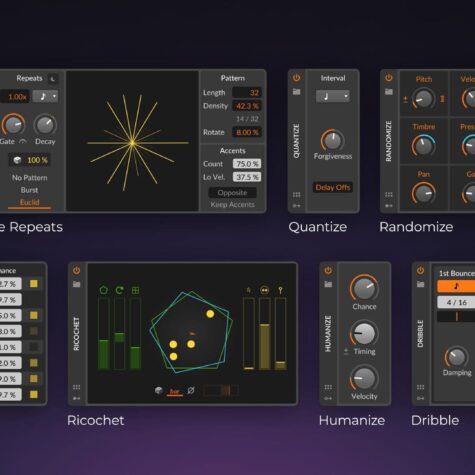The width and height of the screenshot is (475, 475).
Task: Toggle the Keep Accents option
Action: pos(232,205)
